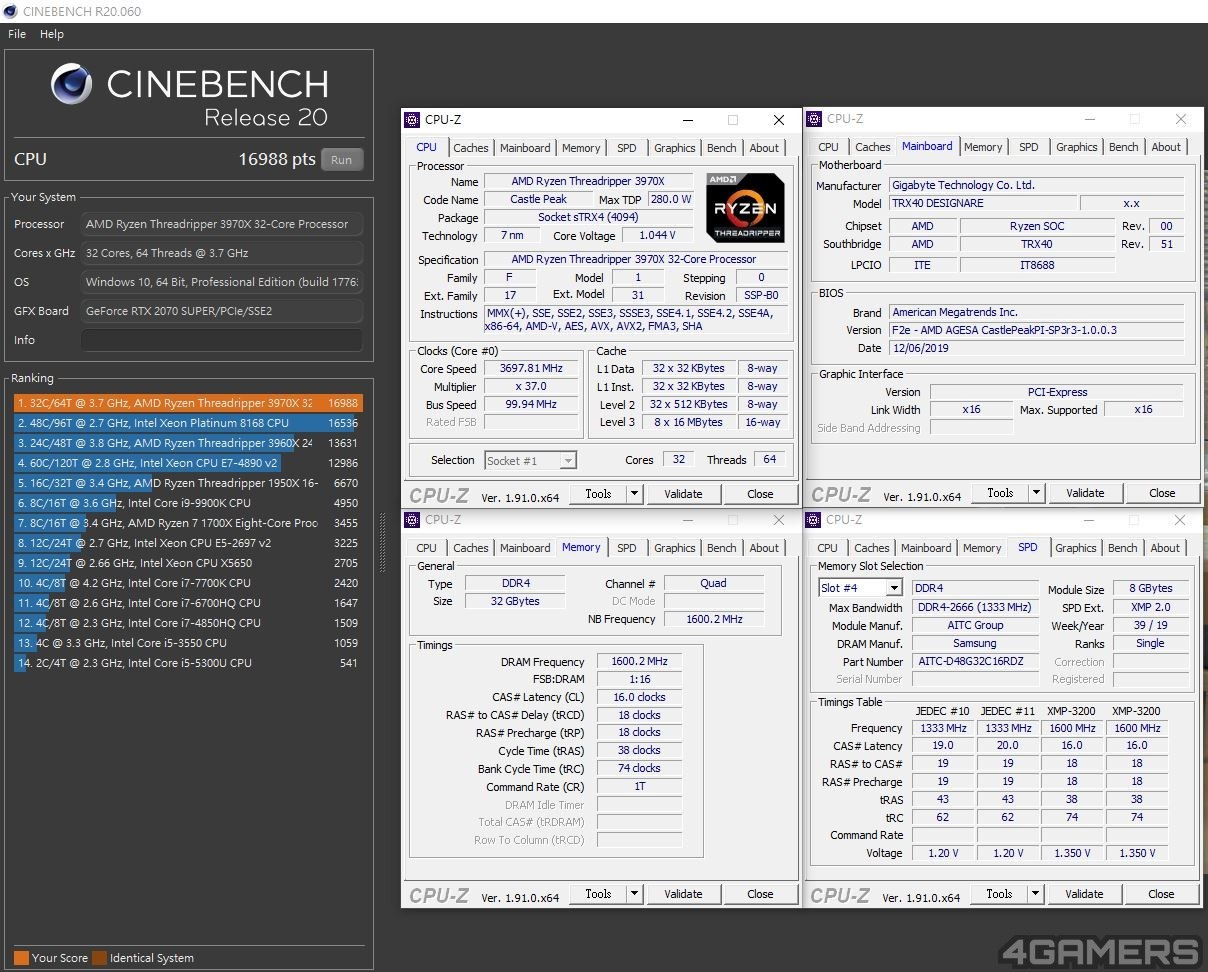Screen dimensions: 1208x972
Task: Click the Cinebench app icon in title bar
Action: pyautogui.click(x=11, y=11)
